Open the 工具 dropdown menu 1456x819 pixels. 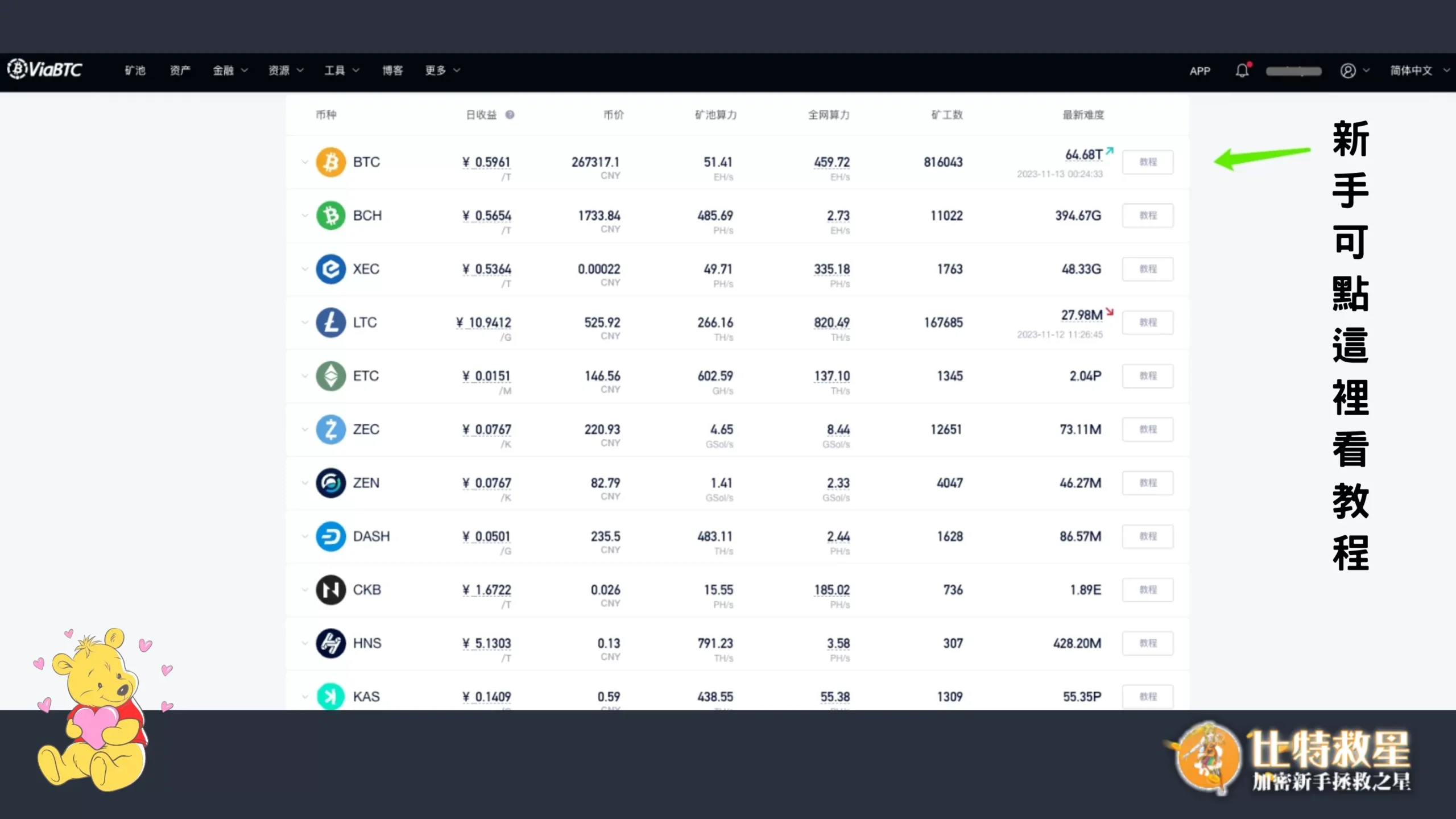point(341,71)
